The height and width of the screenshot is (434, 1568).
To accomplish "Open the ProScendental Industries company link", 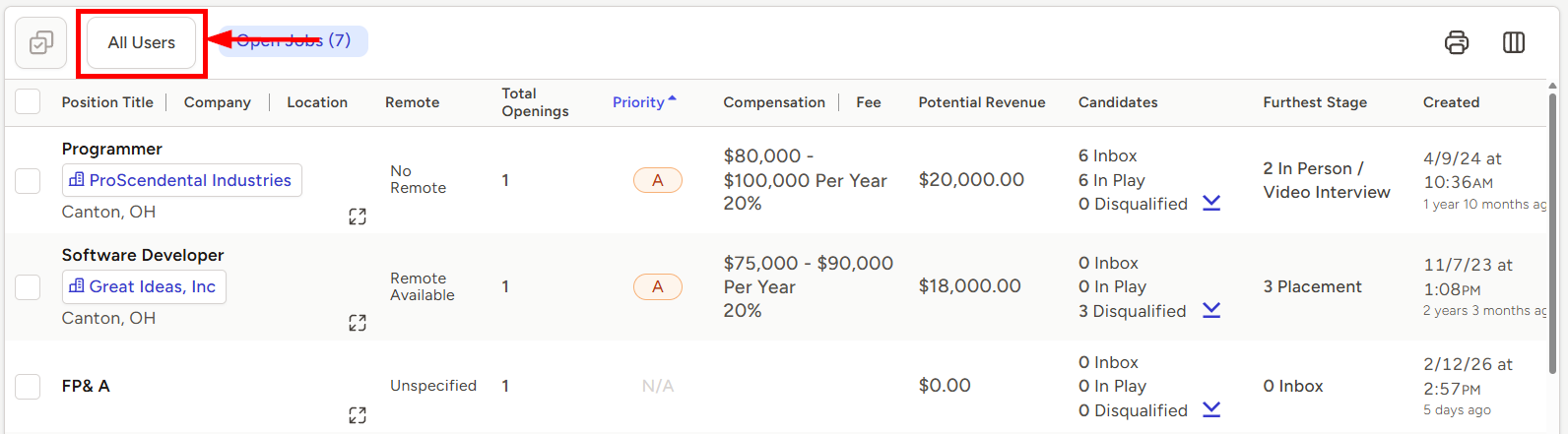I will point(190,180).
